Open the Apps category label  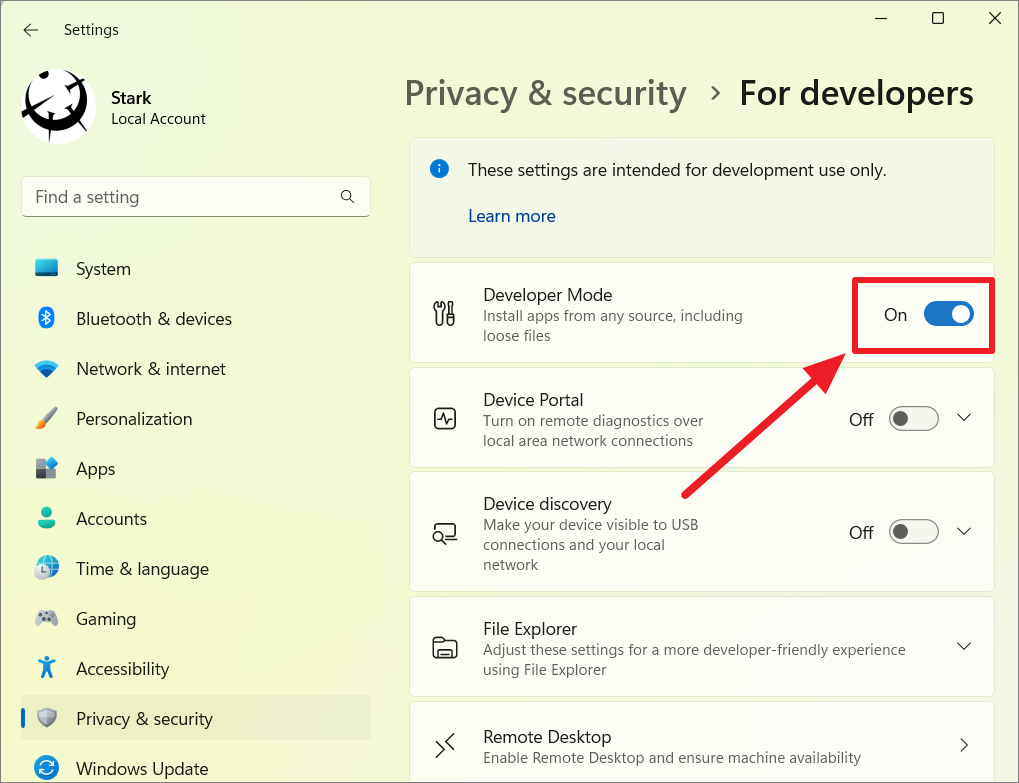click(x=96, y=469)
